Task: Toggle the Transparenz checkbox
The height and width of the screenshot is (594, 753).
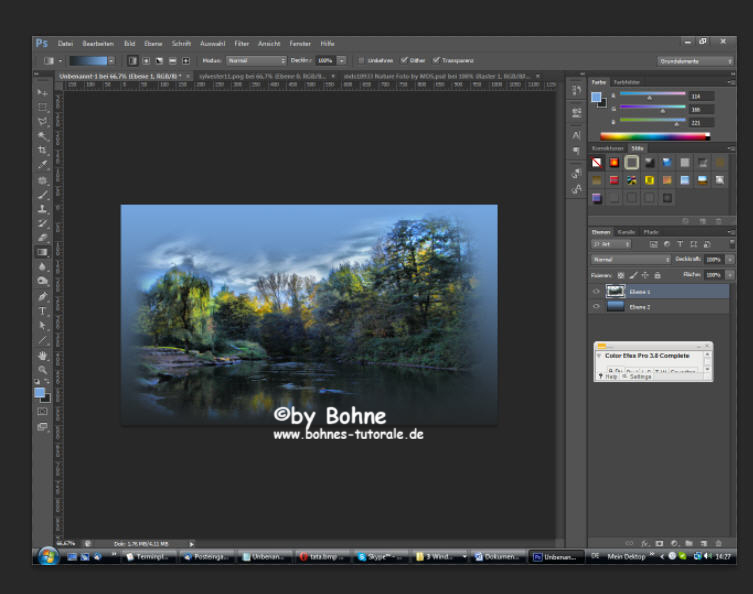Action: pyautogui.click(x=435, y=60)
